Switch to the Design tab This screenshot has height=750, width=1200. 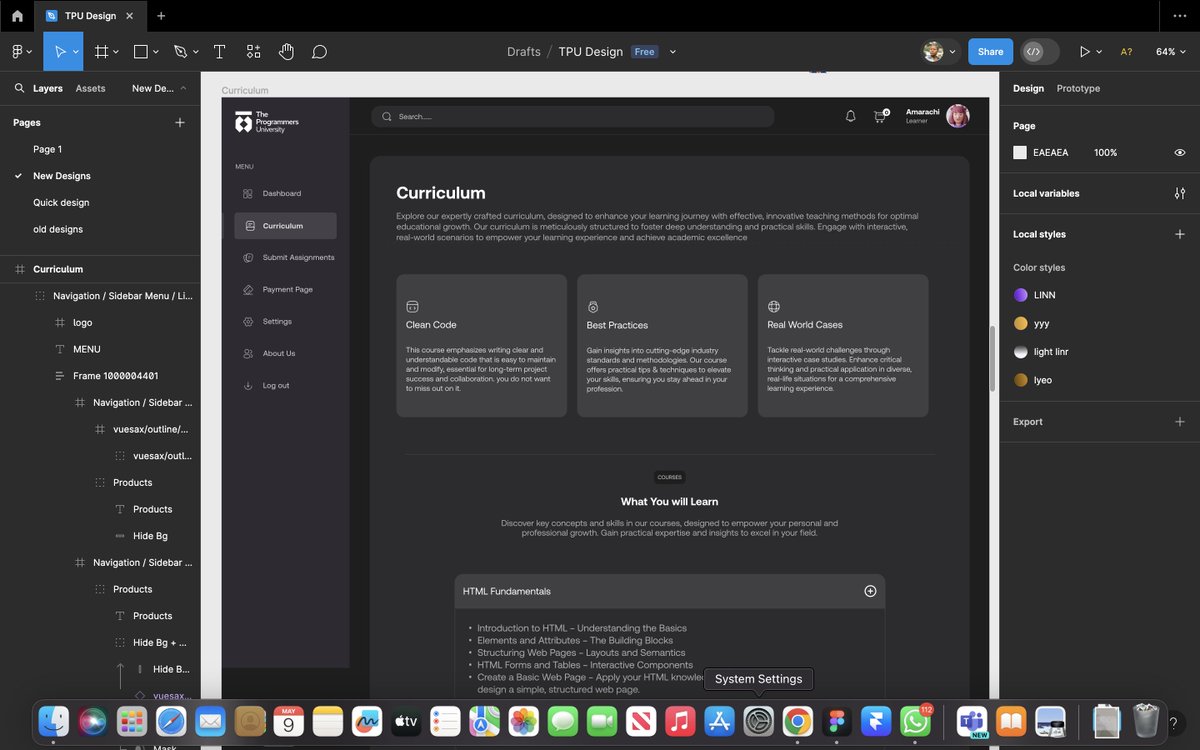coord(1028,88)
